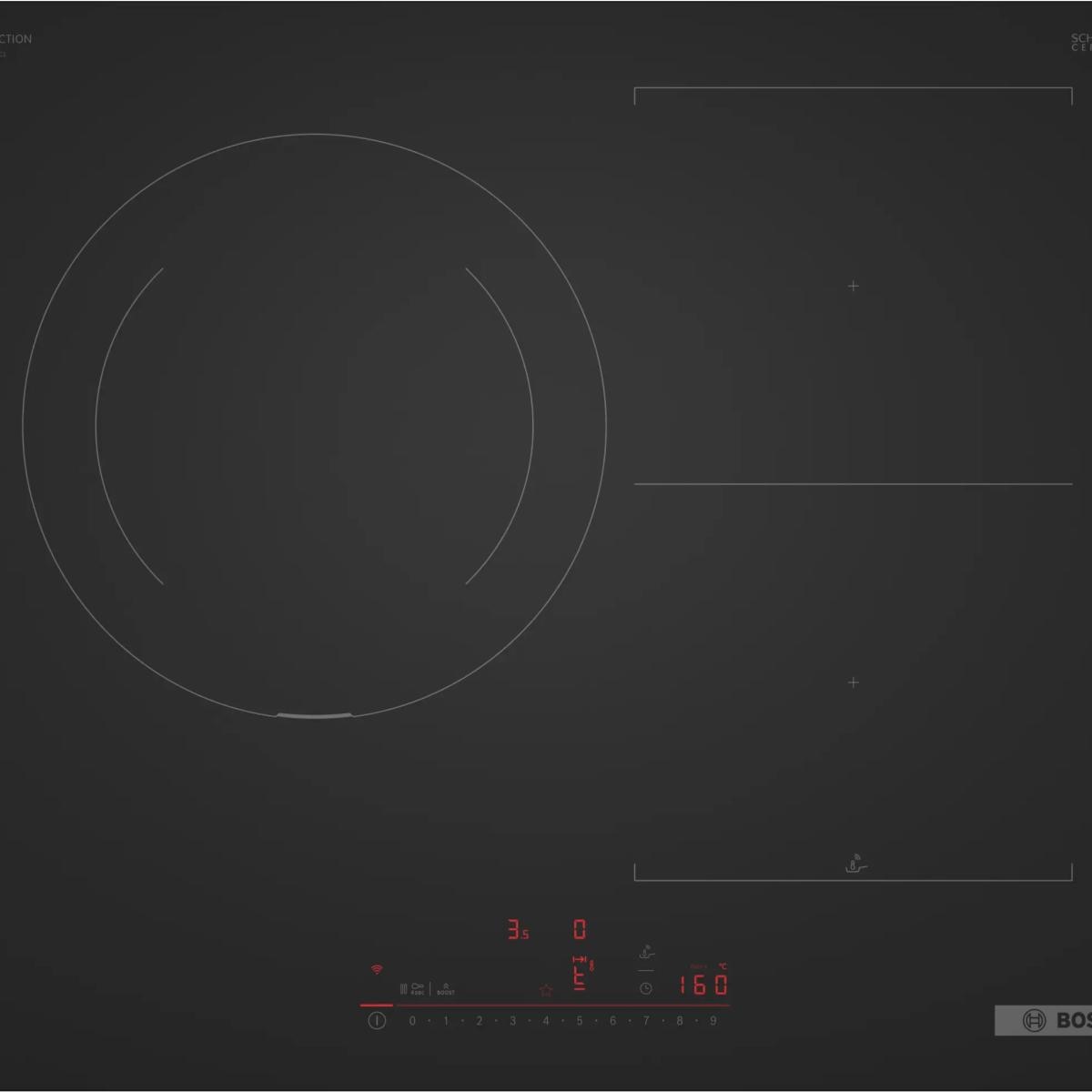Tap power level 7 on the slider
The height and width of the screenshot is (1092, 1092).
[646, 1021]
